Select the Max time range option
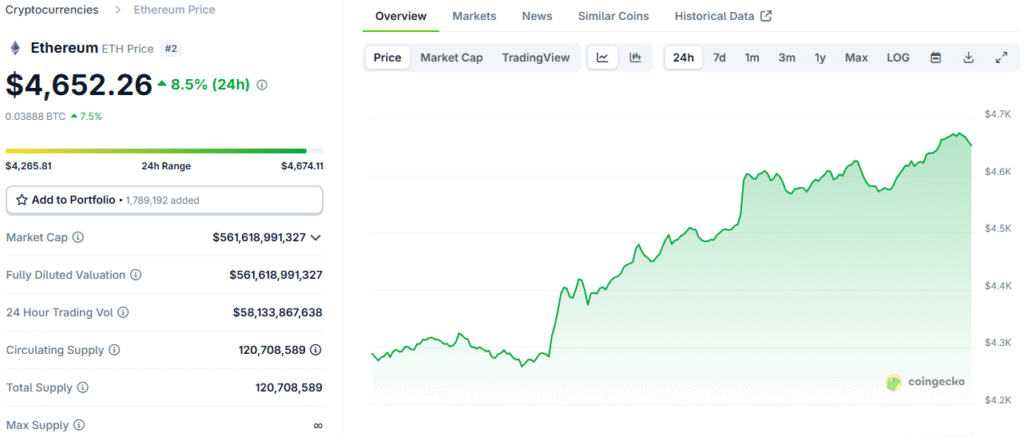 point(856,57)
